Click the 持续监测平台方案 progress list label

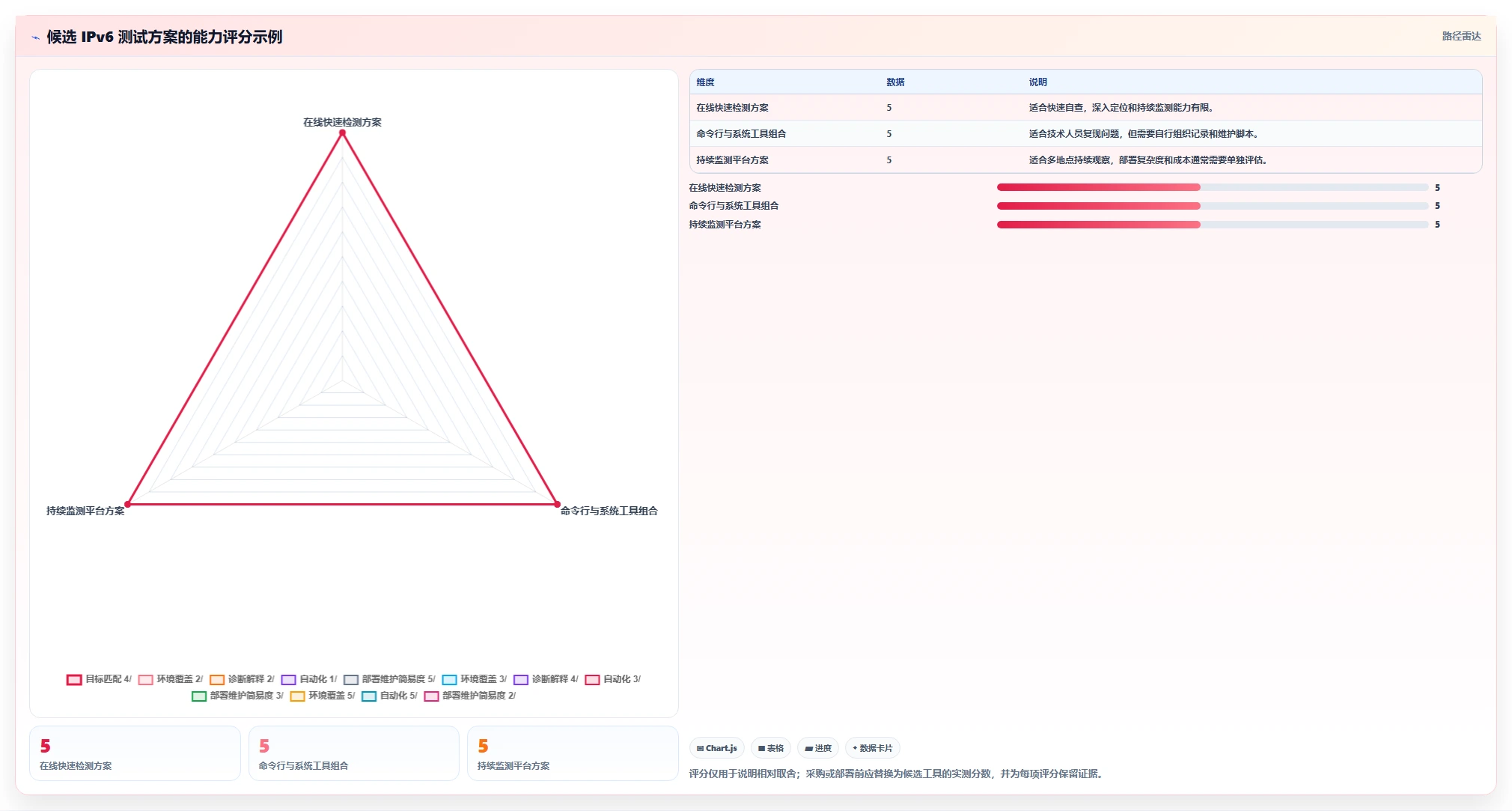(725, 225)
